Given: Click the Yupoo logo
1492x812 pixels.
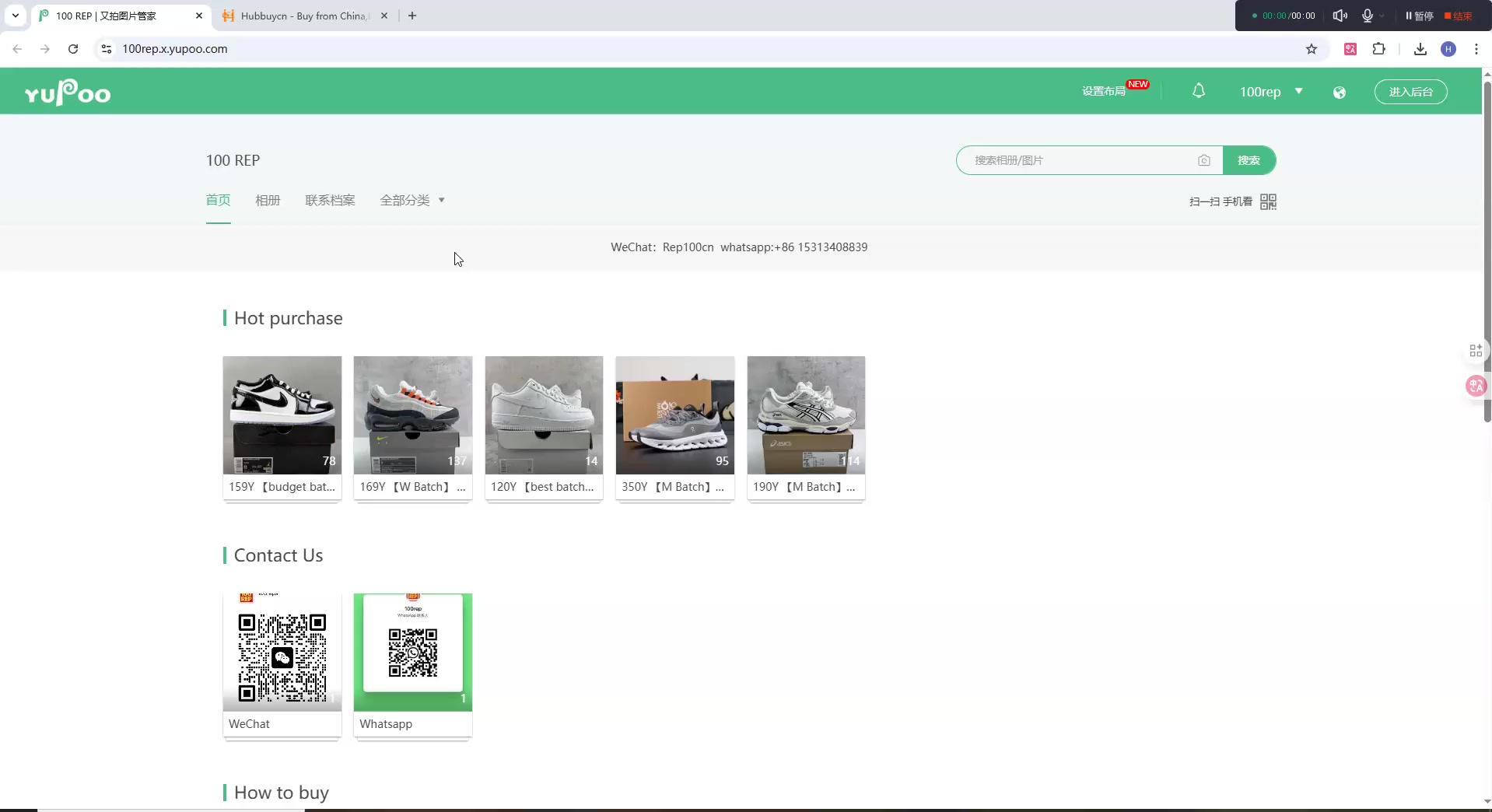Looking at the screenshot, I should coord(68,93).
